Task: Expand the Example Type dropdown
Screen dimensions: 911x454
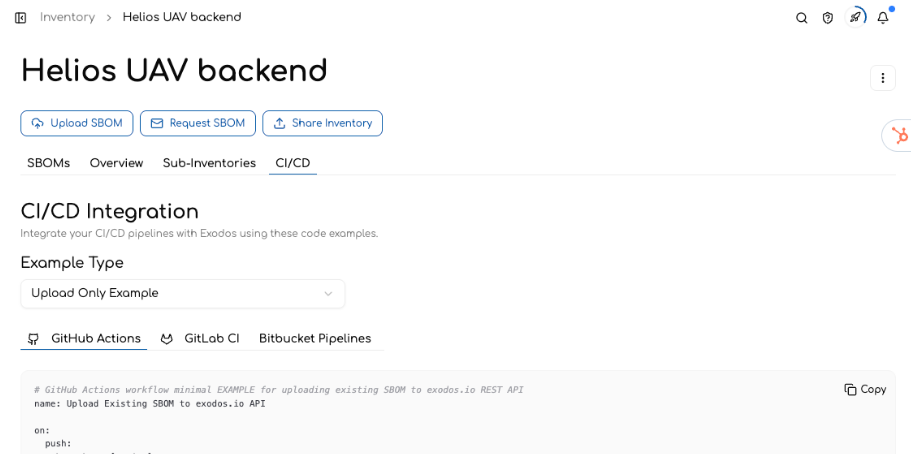Action: [182, 293]
